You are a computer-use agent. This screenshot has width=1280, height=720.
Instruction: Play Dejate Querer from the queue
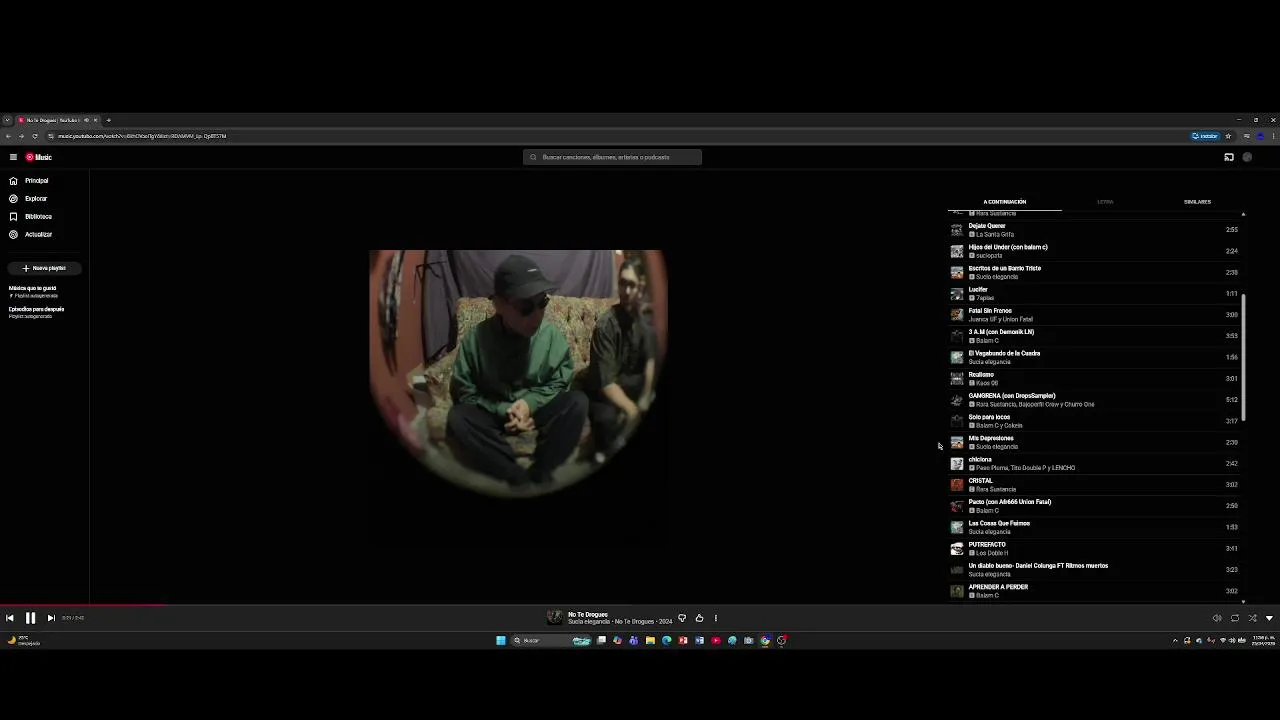tap(1093, 230)
